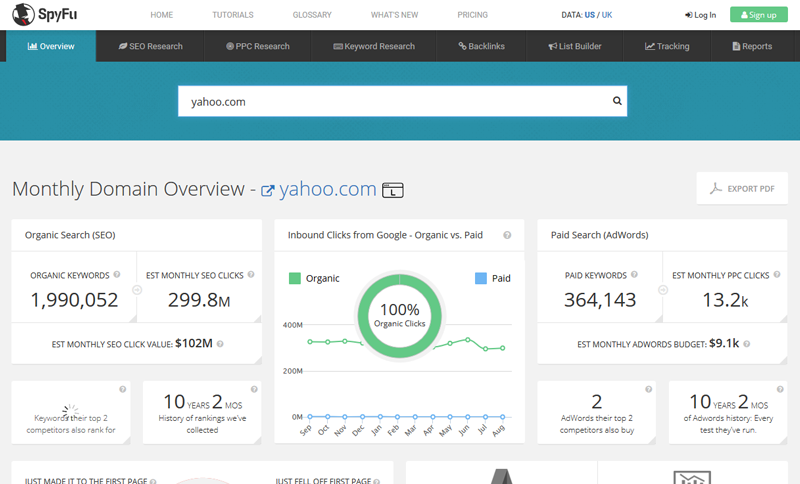Go to the HOME page

tap(162, 15)
